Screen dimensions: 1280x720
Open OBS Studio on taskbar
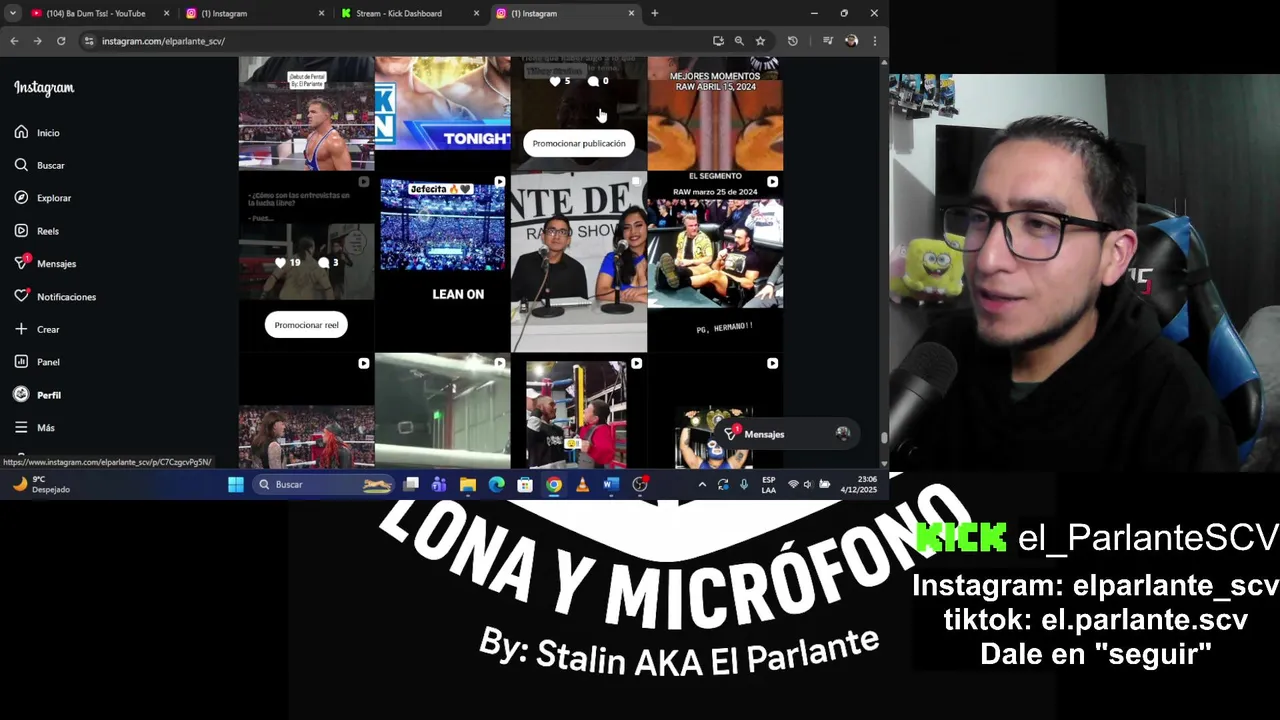(x=640, y=484)
